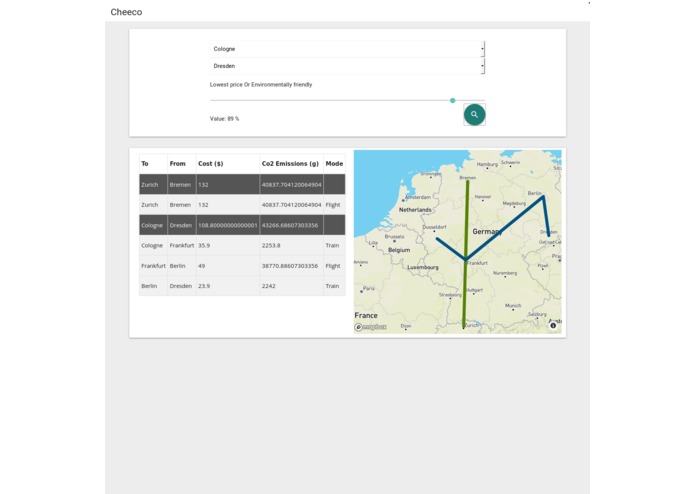Click the Hamburg label on the map
The image size is (695, 494).
pos(487,164)
